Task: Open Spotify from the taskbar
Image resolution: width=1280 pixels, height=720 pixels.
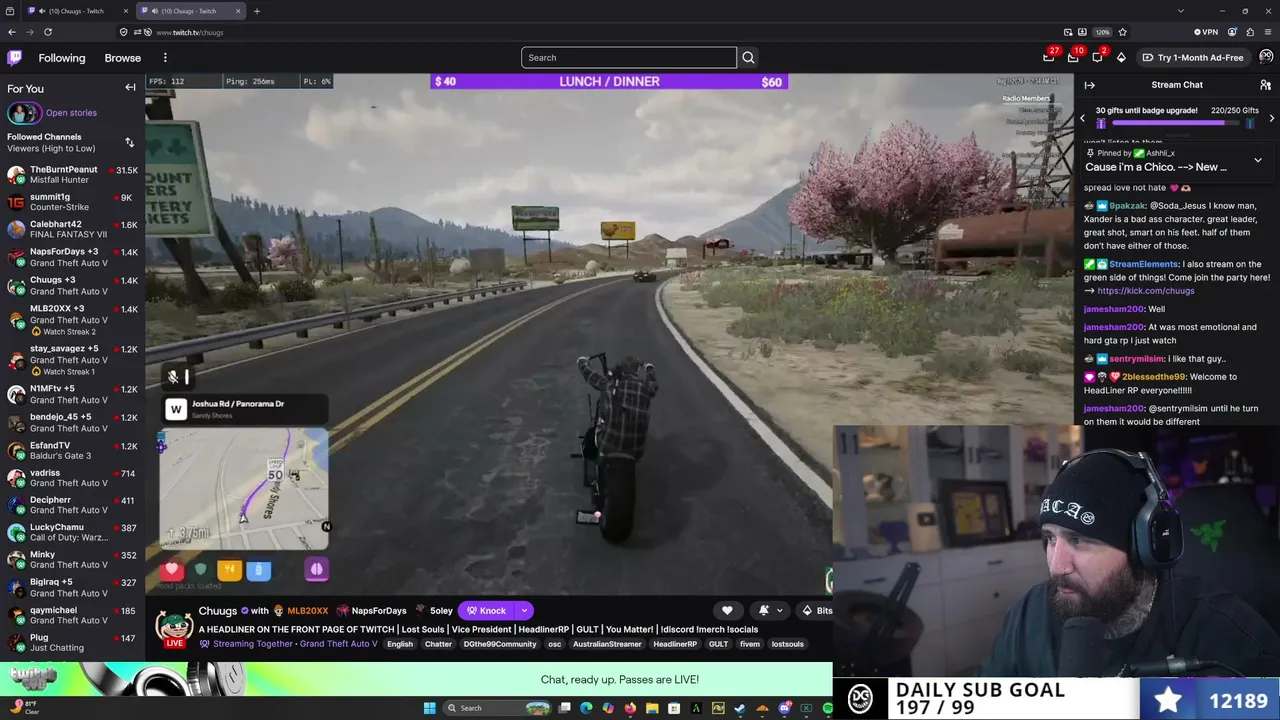Action: point(828,708)
